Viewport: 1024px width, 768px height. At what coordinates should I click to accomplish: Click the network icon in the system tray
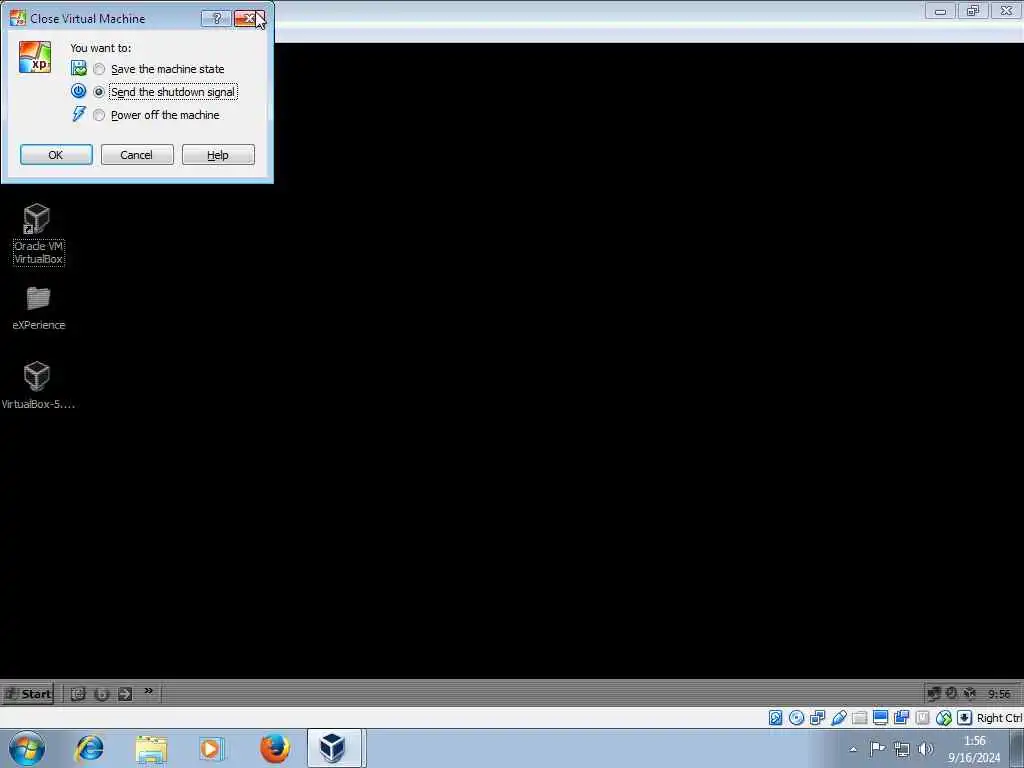(x=902, y=749)
